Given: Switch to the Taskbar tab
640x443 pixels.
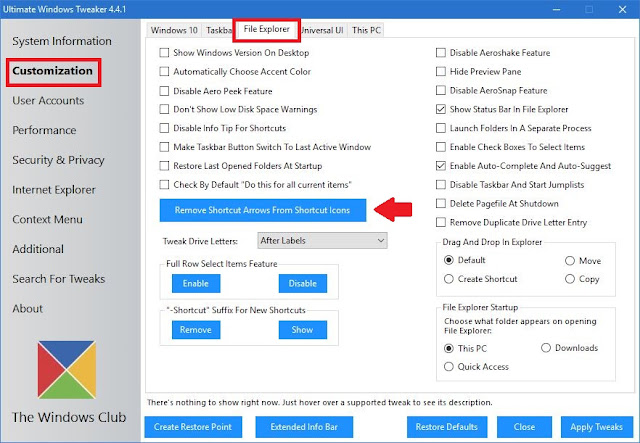Looking at the screenshot, I should tap(218, 30).
